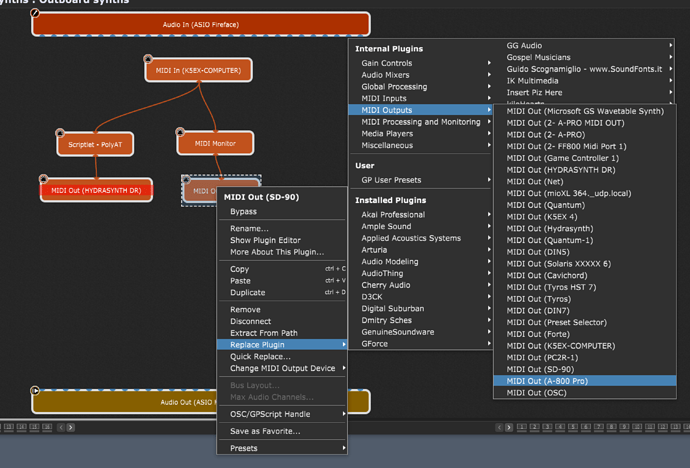Select channel indicator 9 in the right bar

coord(624,427)
